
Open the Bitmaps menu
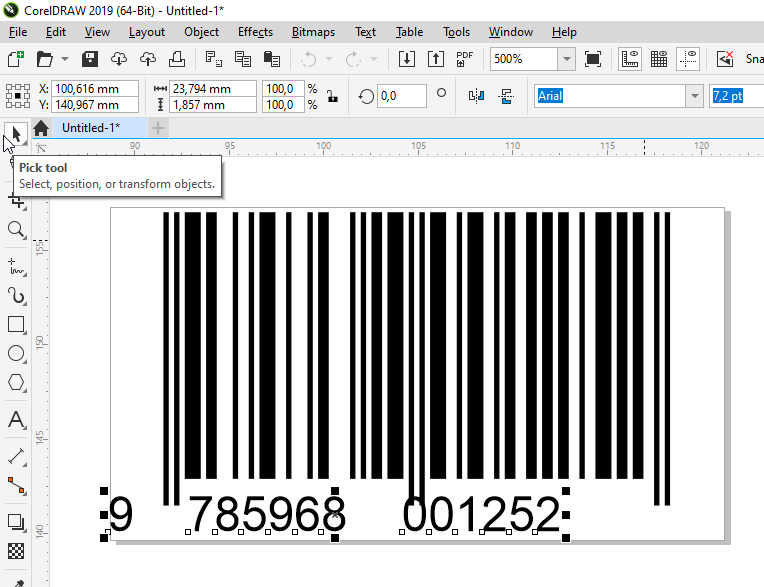coord(313,32)
